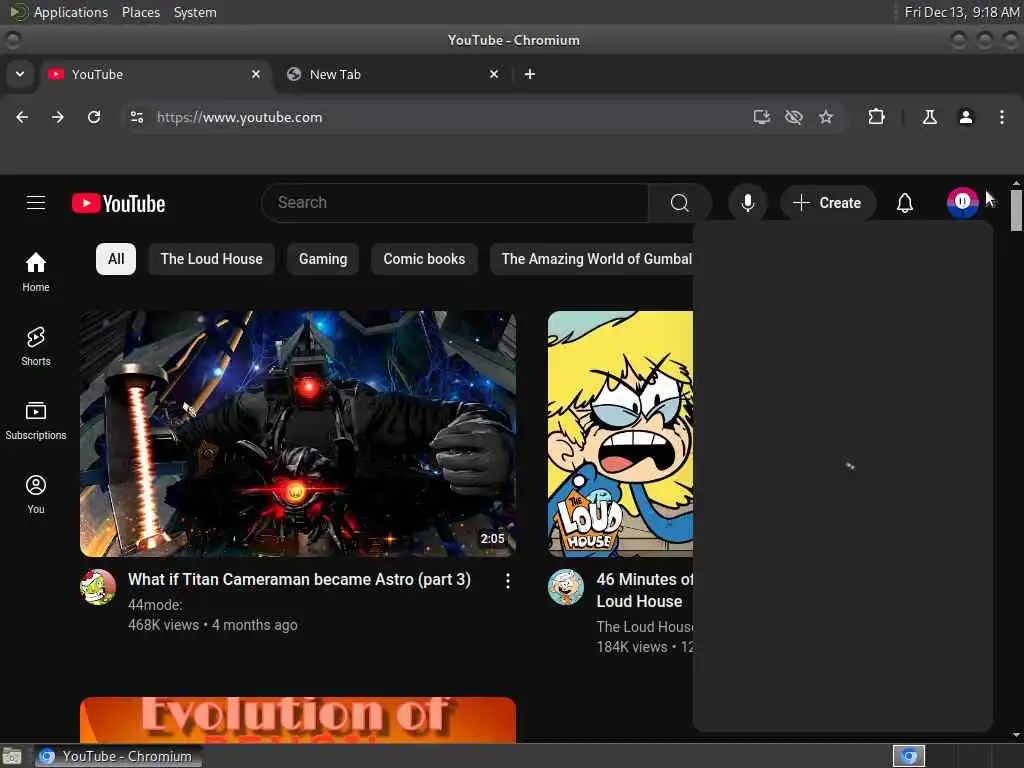Bookmark this page with star icon

click(826, 117)
